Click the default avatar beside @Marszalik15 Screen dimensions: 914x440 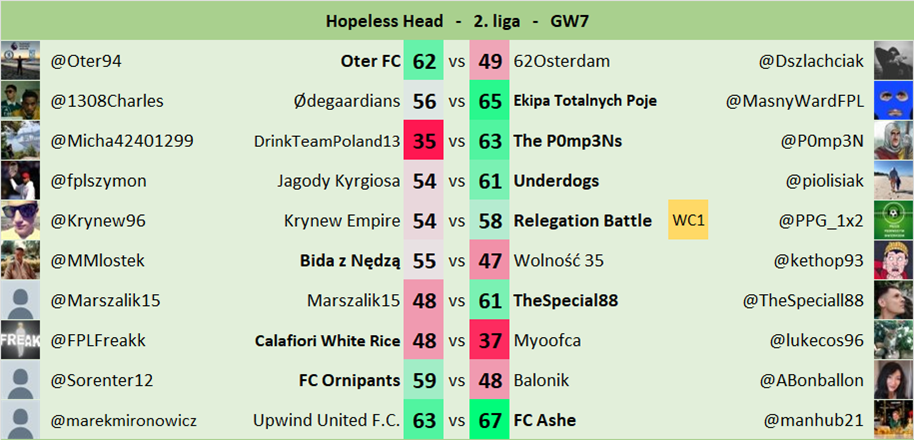(x=20, y=300)
